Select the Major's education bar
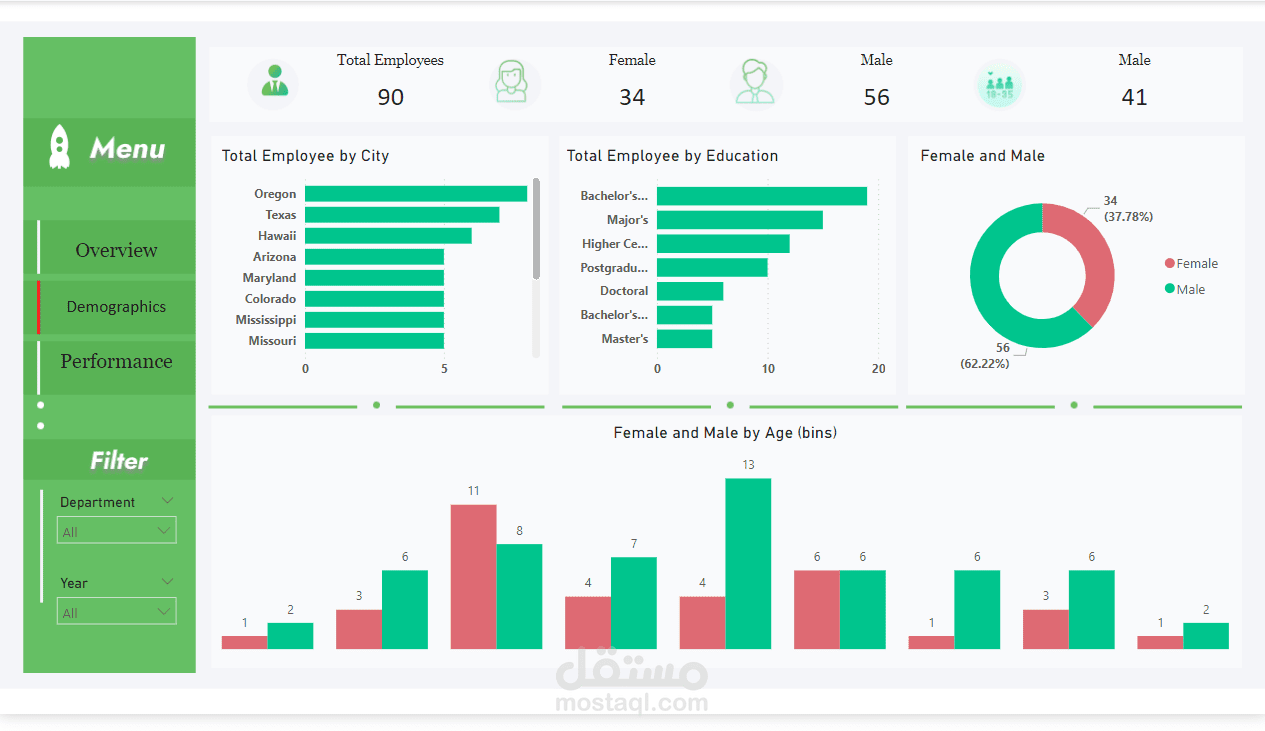1265x731 pixels. (740, 220)
